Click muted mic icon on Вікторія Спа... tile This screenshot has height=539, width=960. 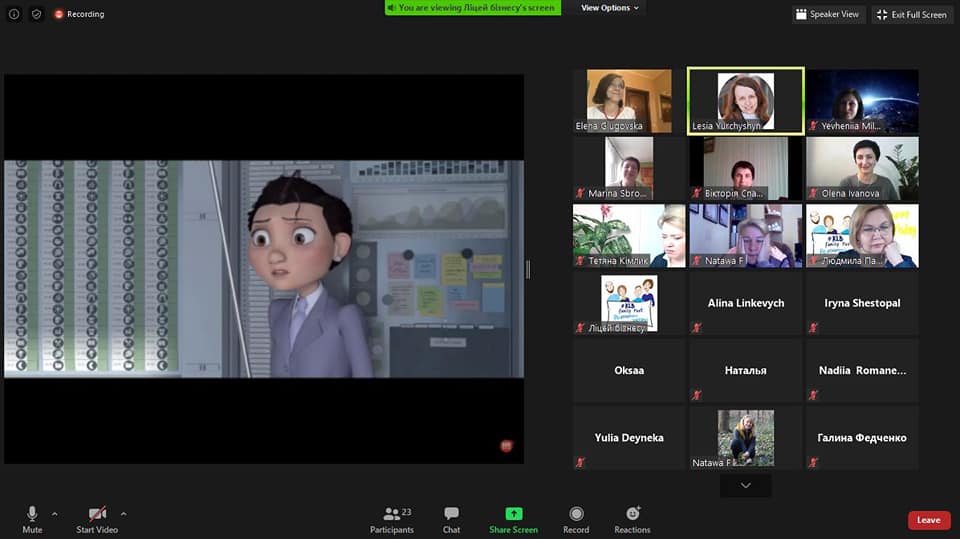coord(697,193)
